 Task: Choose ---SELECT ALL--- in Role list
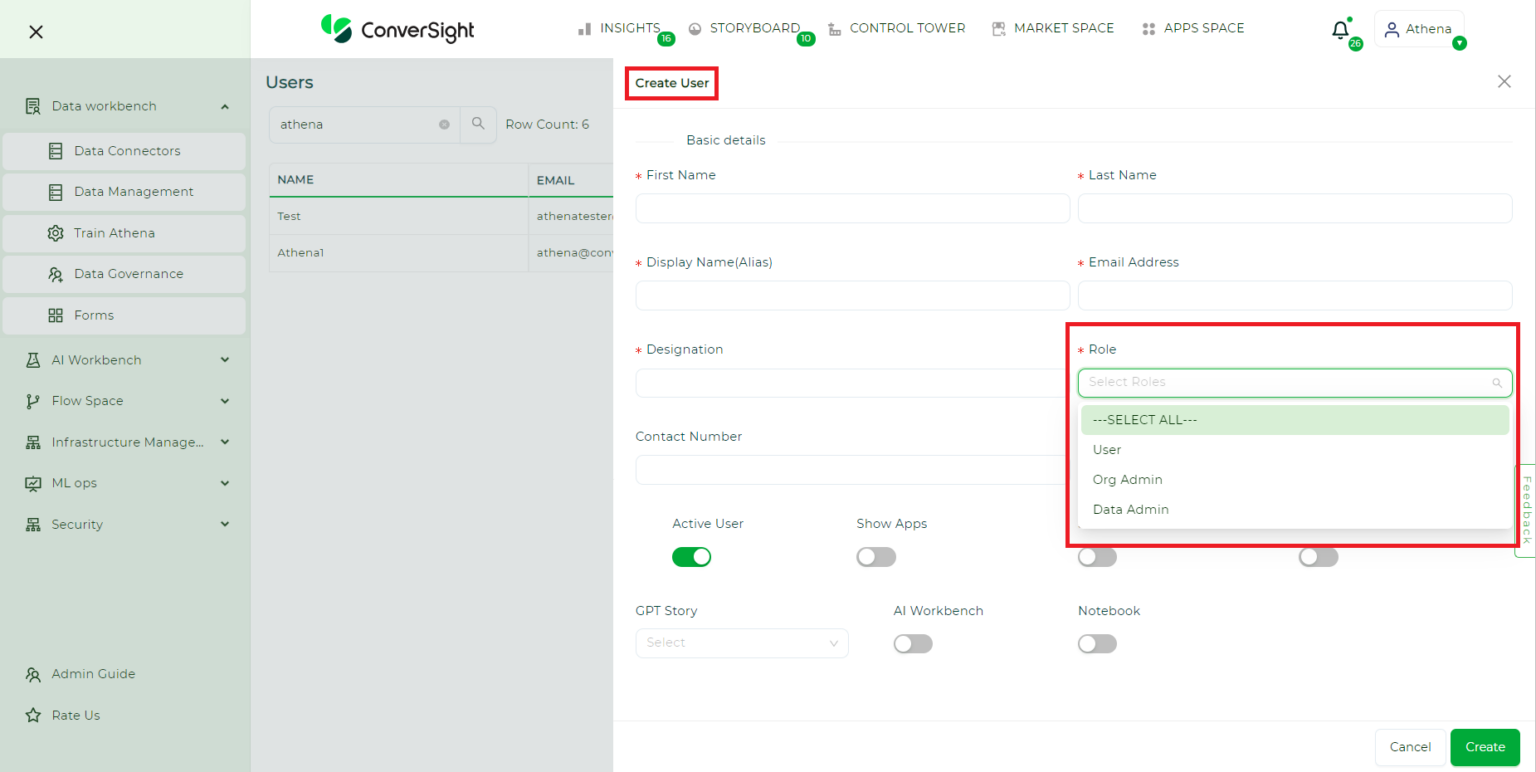click(1294, 420)
